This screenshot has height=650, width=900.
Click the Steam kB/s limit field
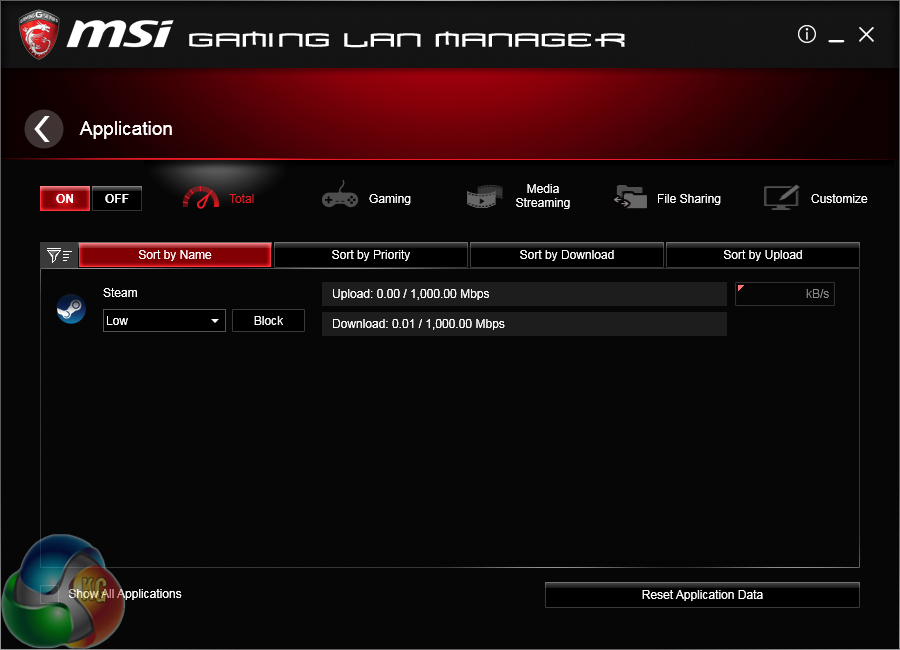[x=785, y=294]
